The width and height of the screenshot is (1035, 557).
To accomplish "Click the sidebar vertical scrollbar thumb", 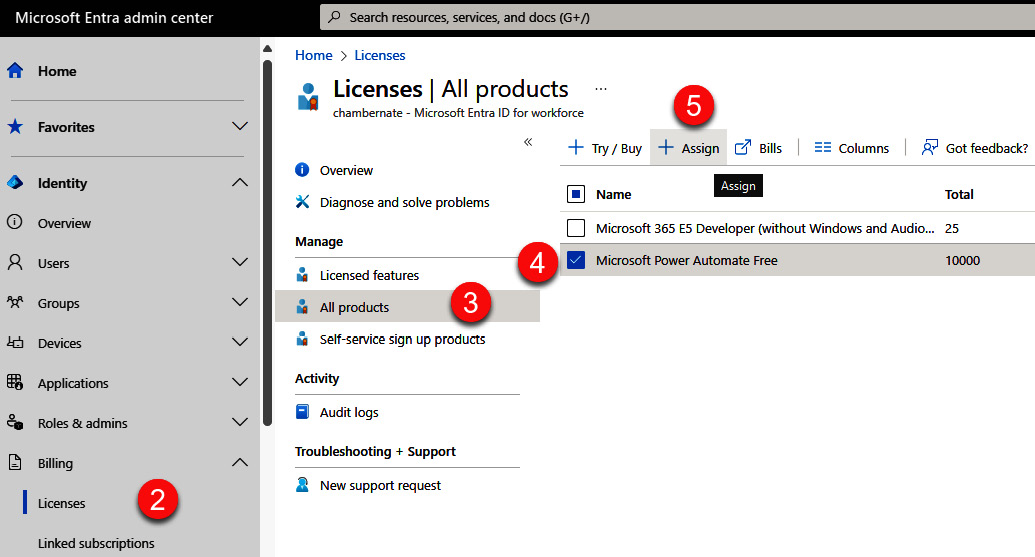I will click(x=267, y=243).
